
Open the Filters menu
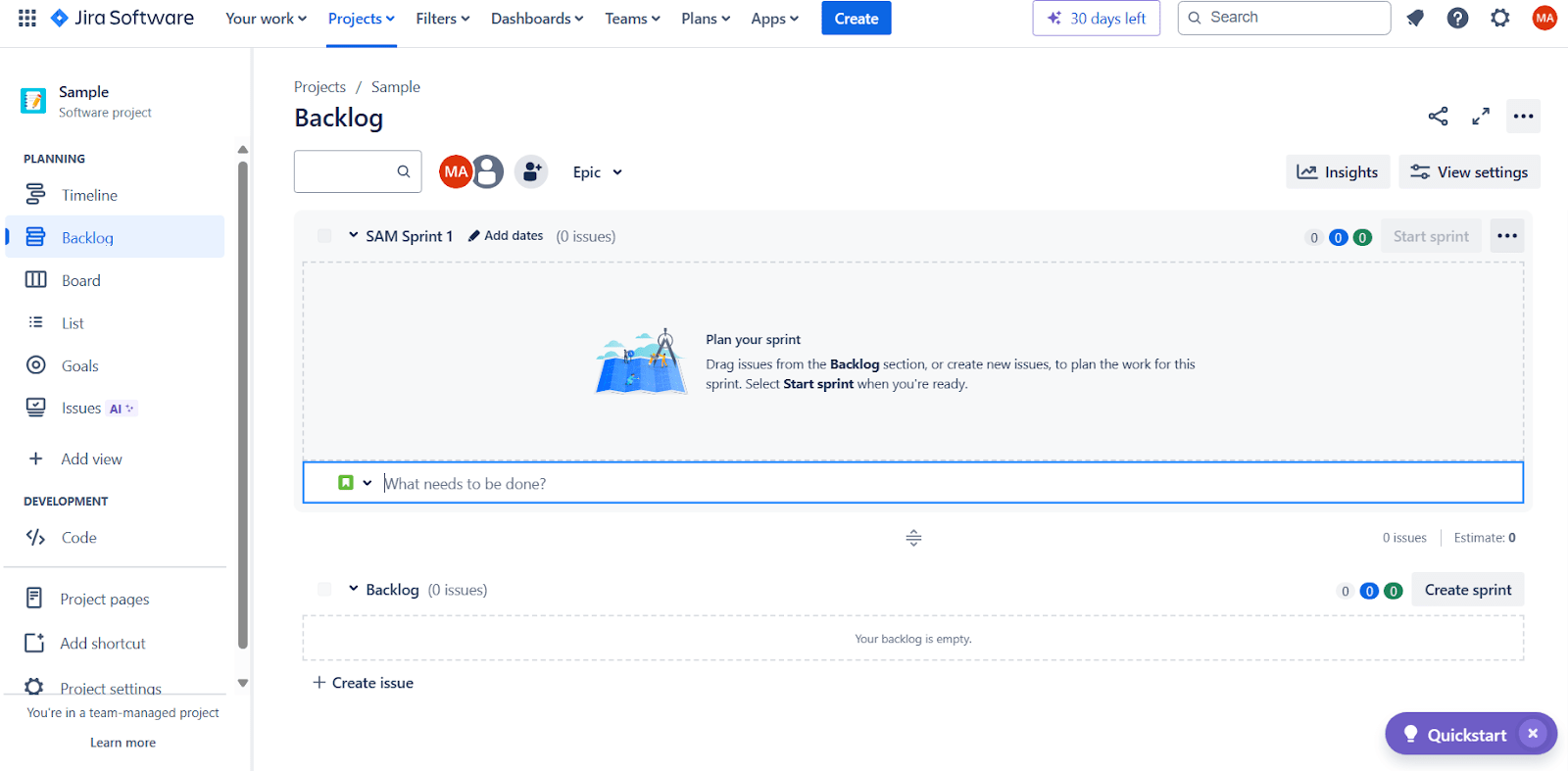(442, 19)
